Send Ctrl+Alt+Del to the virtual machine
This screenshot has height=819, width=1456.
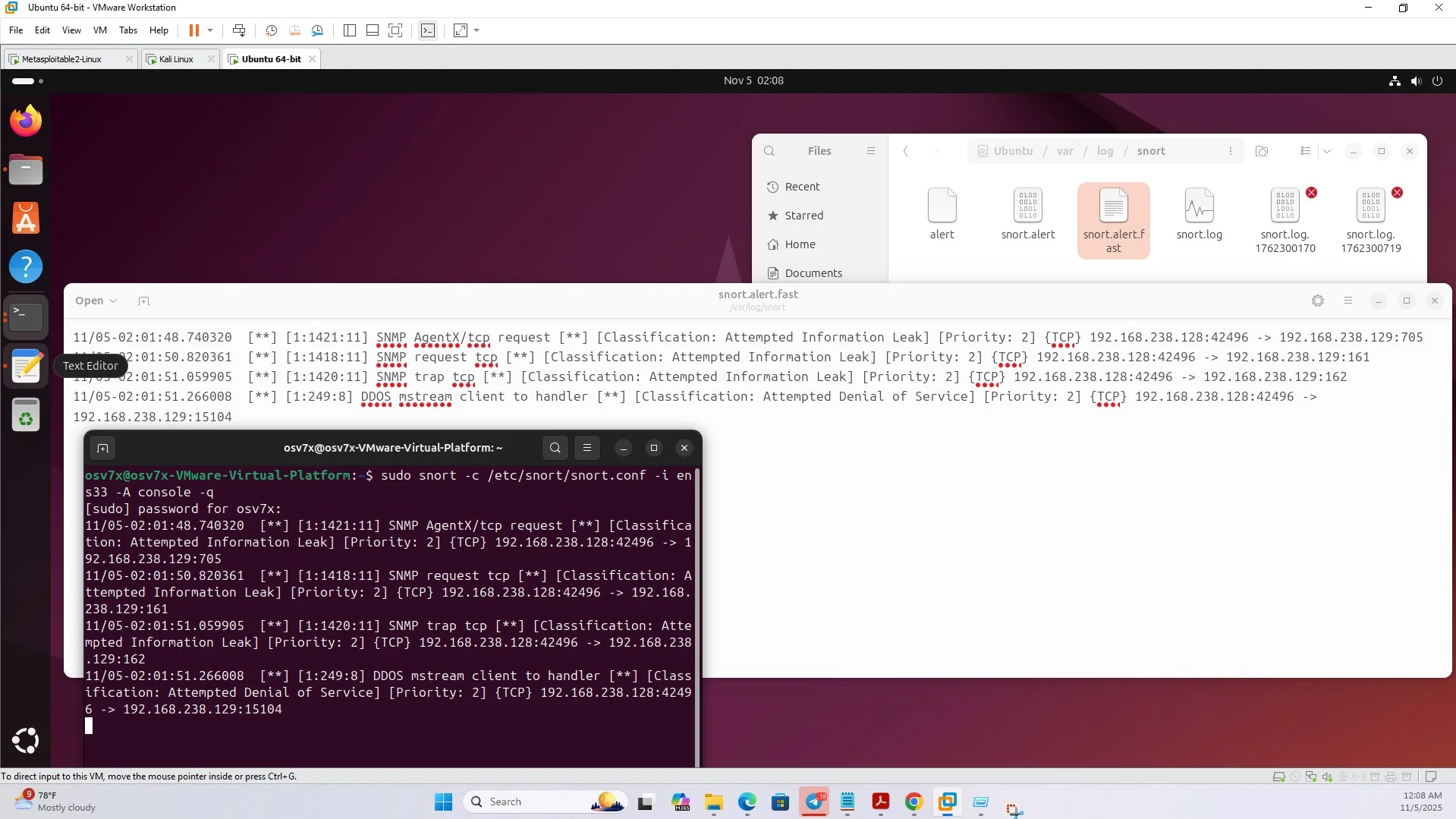(239, 30)
